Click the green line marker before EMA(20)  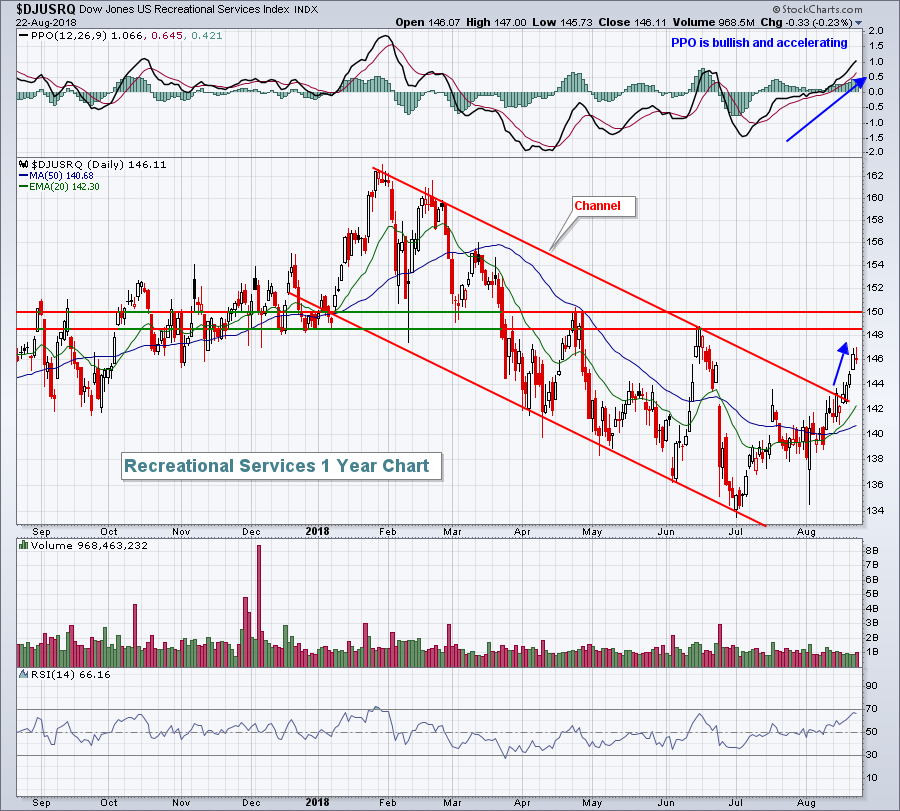tap(23, 187)
